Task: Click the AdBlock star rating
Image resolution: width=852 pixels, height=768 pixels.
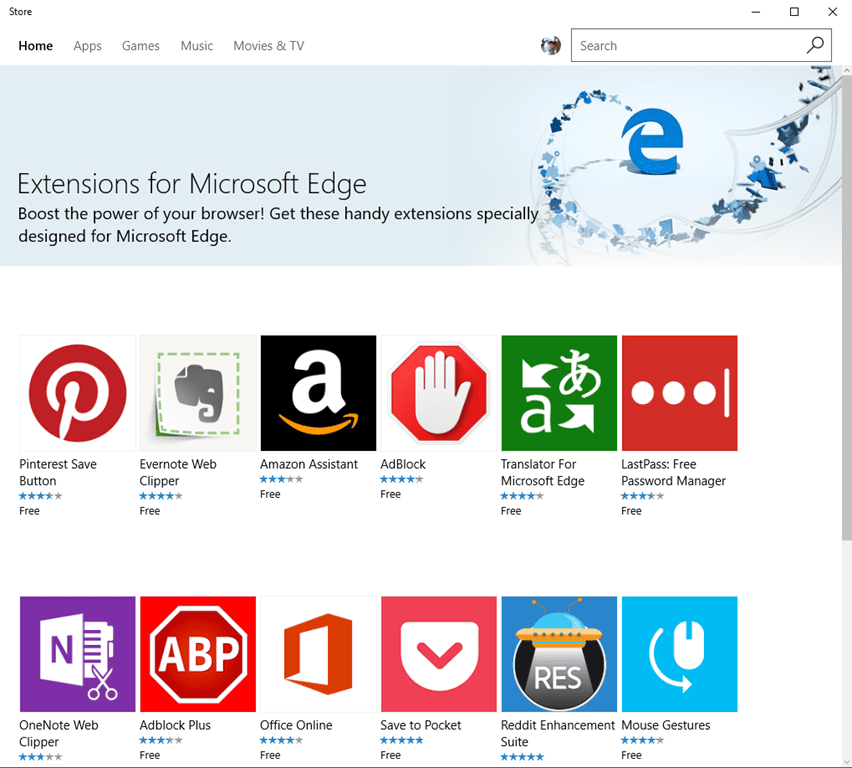Action: (x=402, y=479)
